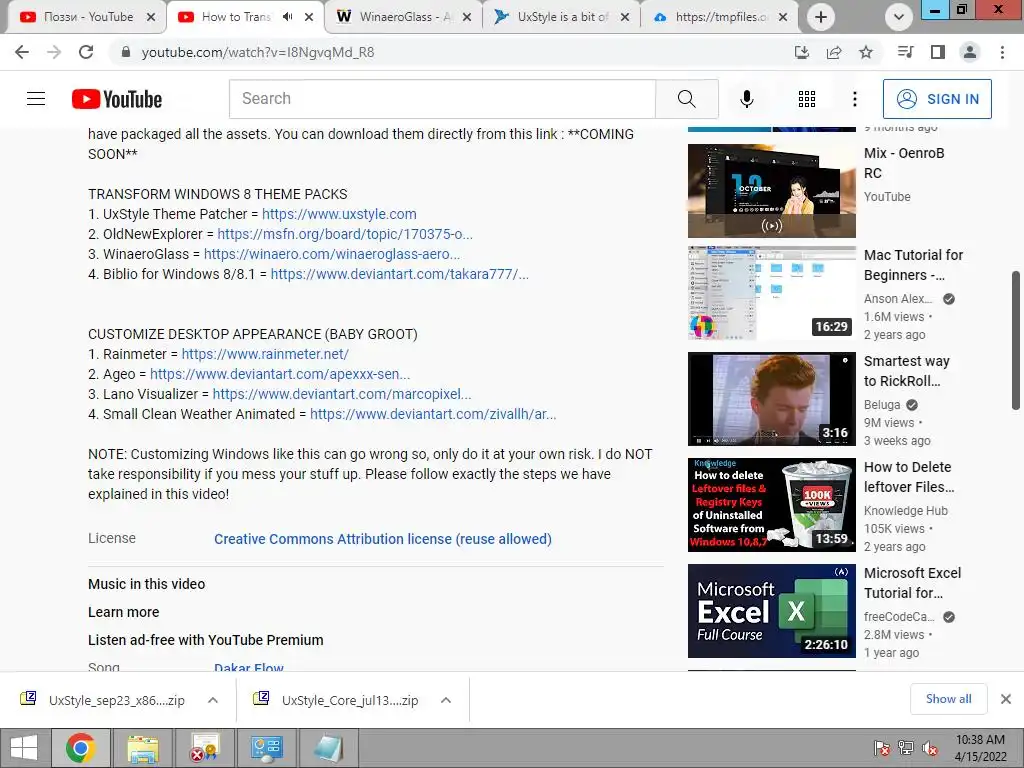Viewport: 1024px width, 768px height.
Task: Expand options for UxStyle_Core_jul13 download
Action: 446,700
